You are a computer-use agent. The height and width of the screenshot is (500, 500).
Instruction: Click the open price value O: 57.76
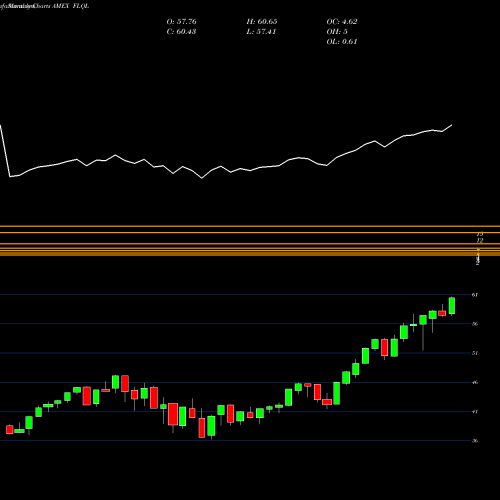(181, 22)
